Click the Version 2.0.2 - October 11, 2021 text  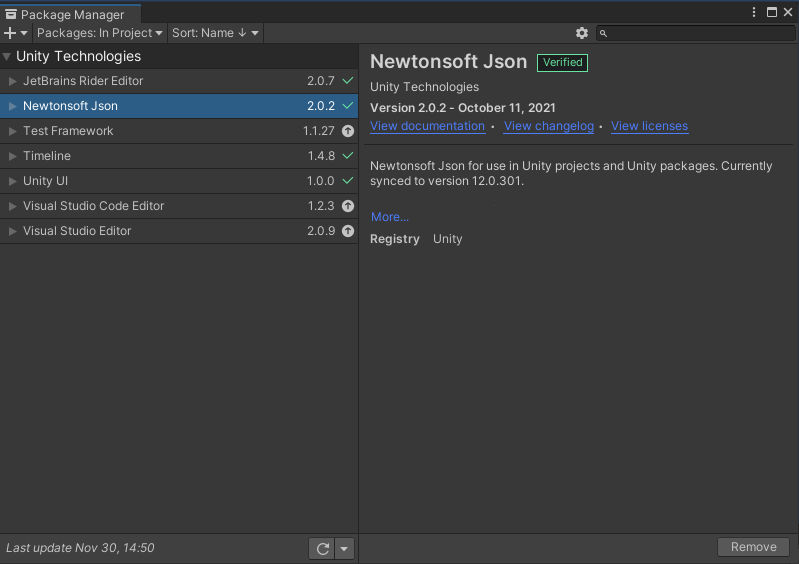463,108
